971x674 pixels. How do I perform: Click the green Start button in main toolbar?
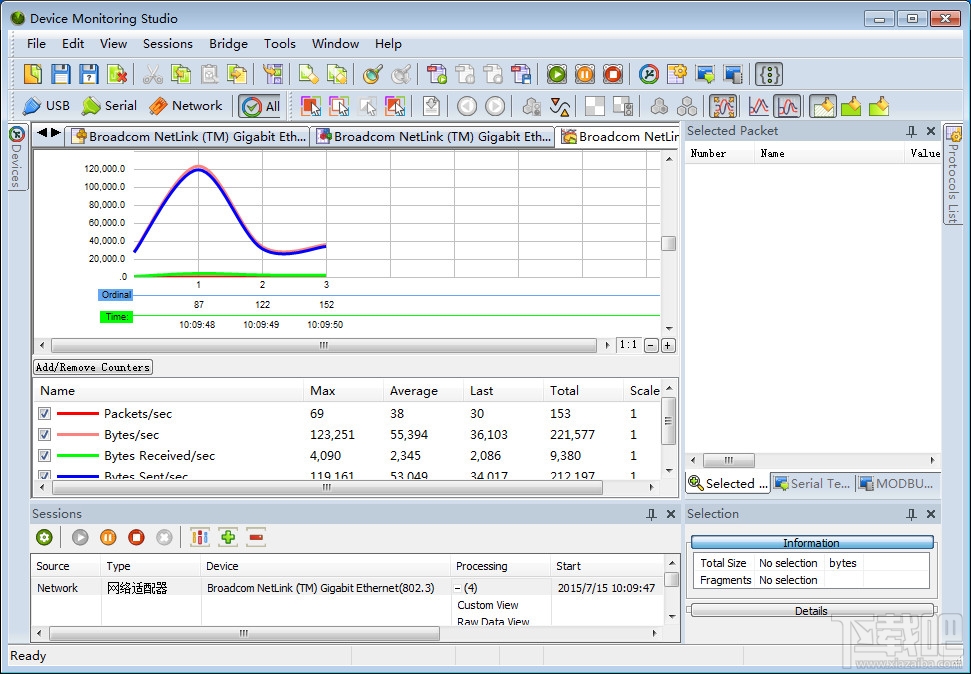coord(557,74)
